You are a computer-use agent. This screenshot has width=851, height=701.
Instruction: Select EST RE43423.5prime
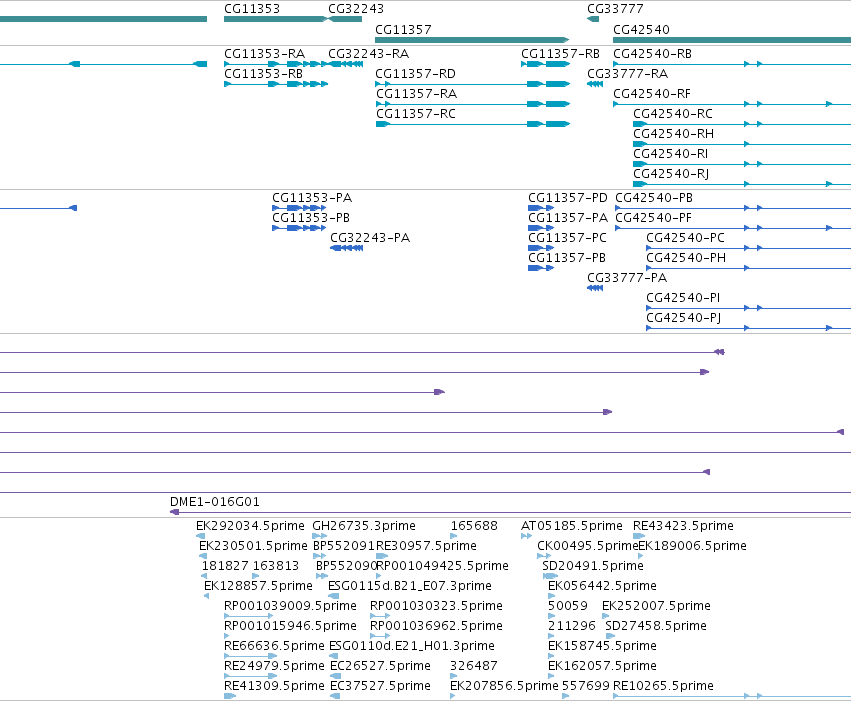[683, 526]
